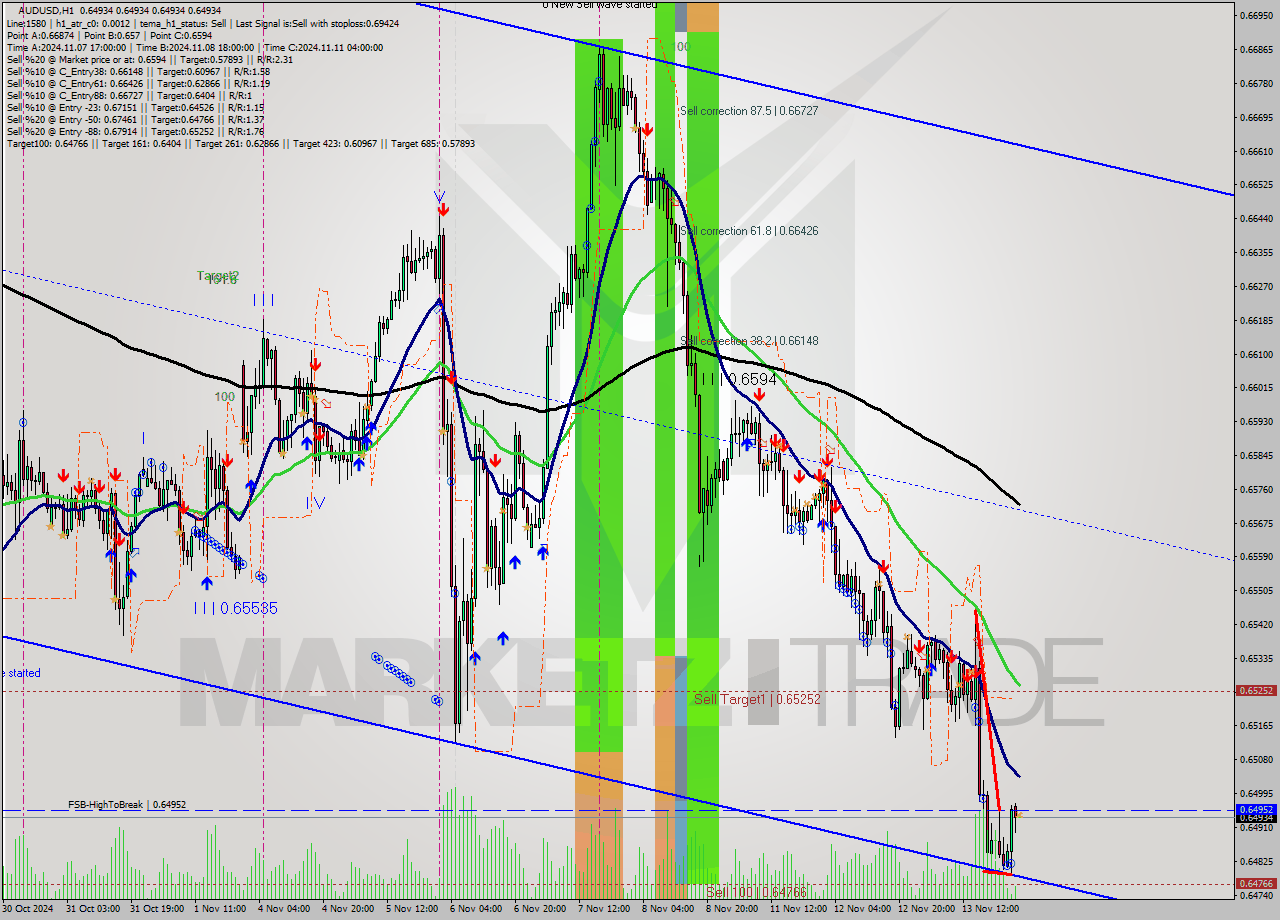The width and height of the screenshot is (1280, 920).
Task: Click the 0.66950 price axis value
Action: [1255, 16]
